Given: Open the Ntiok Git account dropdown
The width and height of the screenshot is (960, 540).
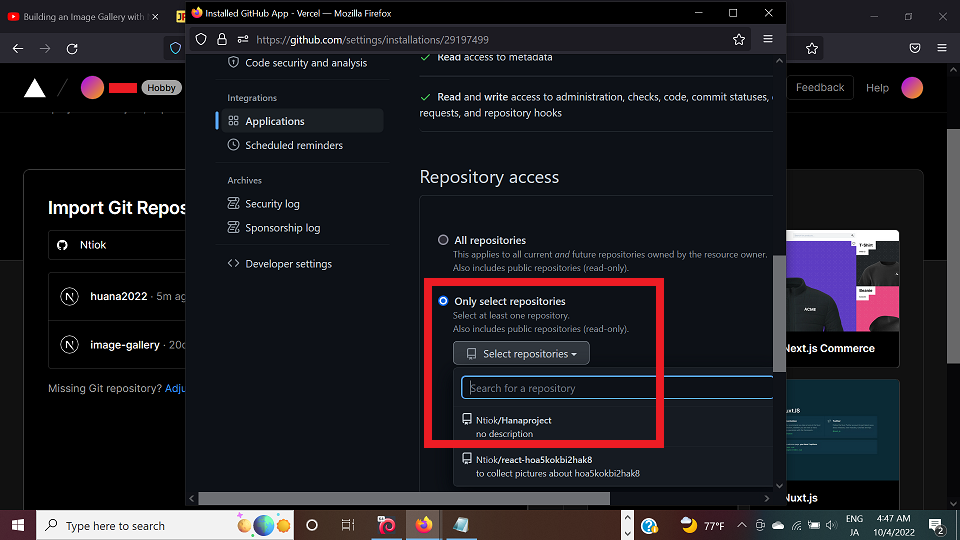Looking at the screenshot, I should [x=117, y=245].
